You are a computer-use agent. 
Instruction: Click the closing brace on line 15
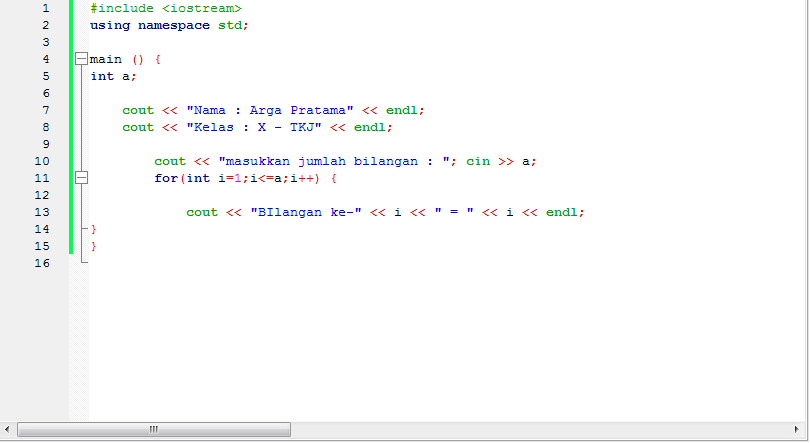pyautogui.click(x=94, y=246)
